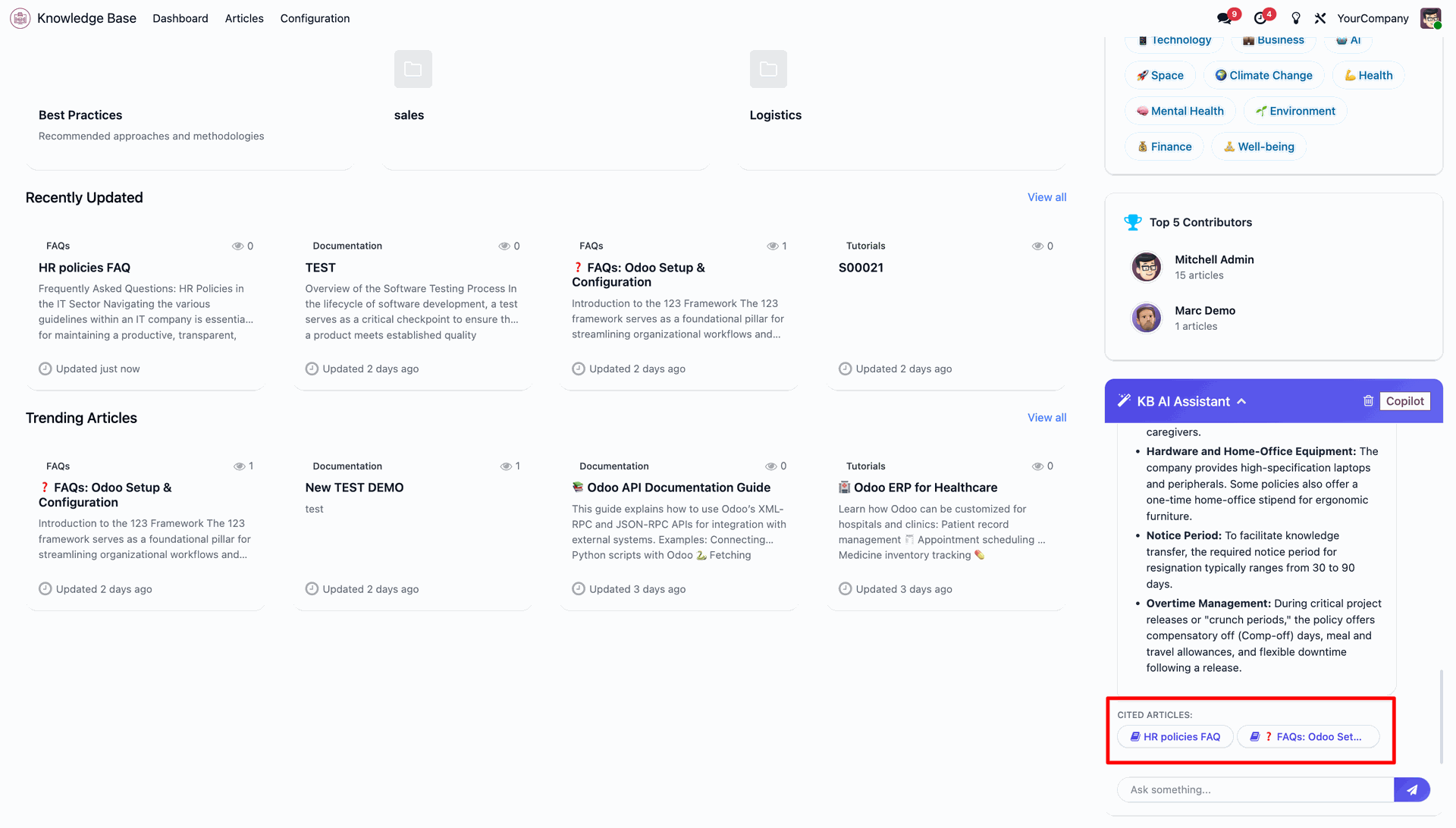This screenshot has height=828, width=1456.
Task: Click the lightbulb icon in the top bar
Action: coord(1296,18)
